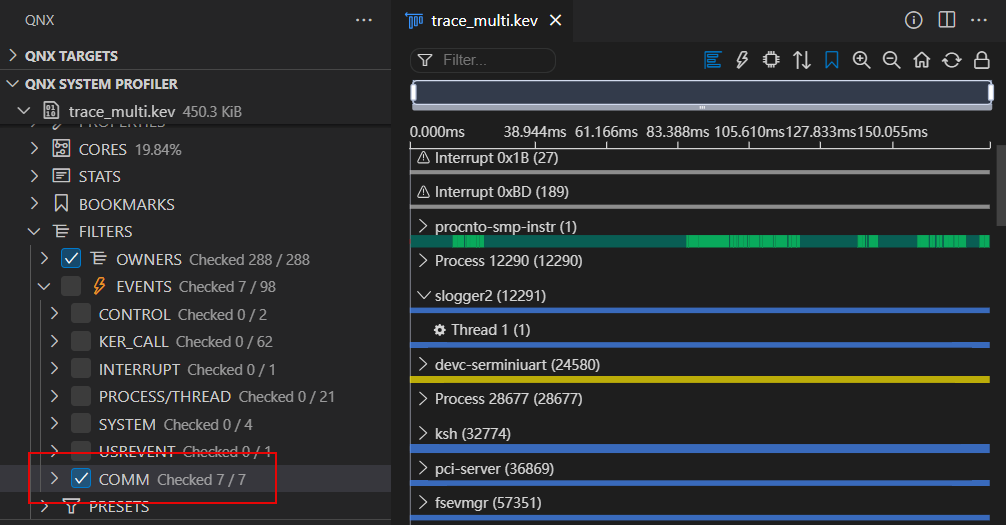This screenshot has width=1006, height=525.
Task: Click the Filter text input field
Action: [x=495, y=60]
